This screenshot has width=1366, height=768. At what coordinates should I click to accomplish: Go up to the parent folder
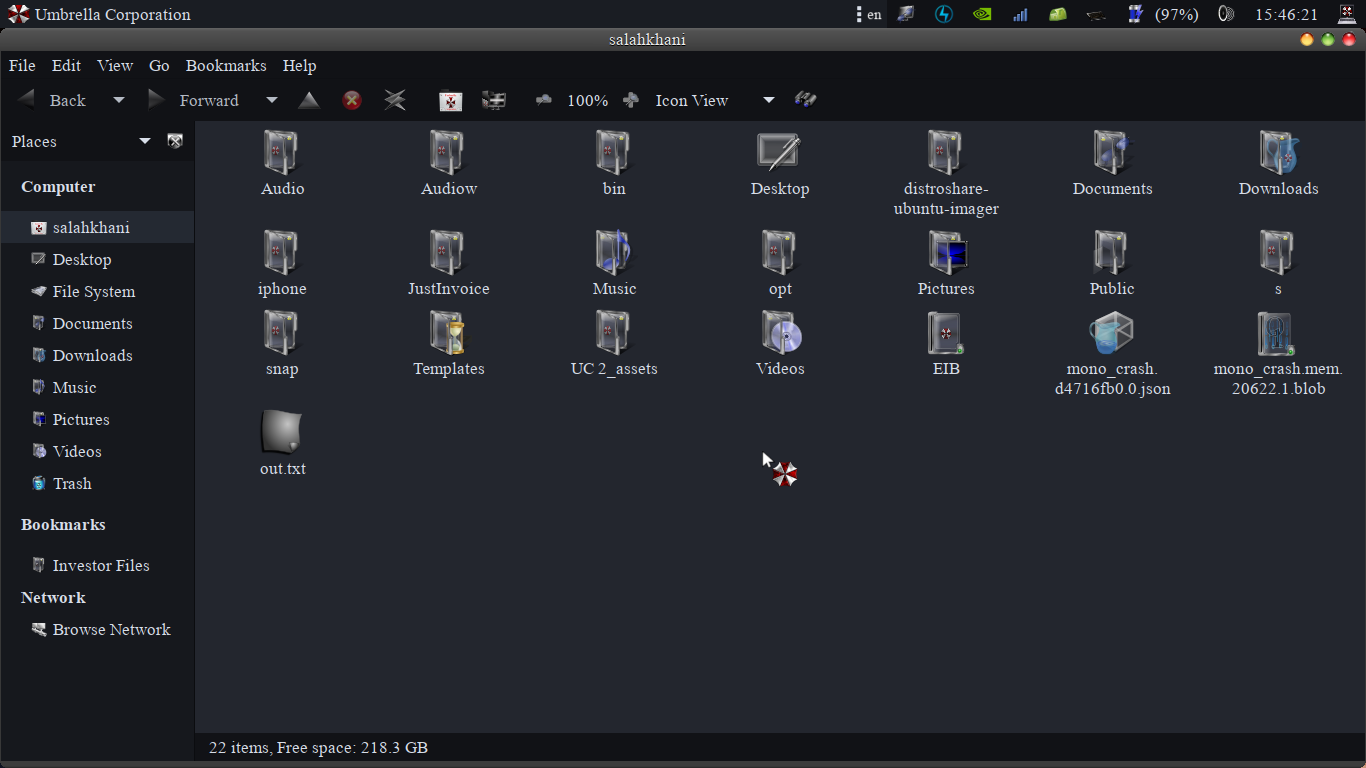pyautogui.click(x=309, y=100)
